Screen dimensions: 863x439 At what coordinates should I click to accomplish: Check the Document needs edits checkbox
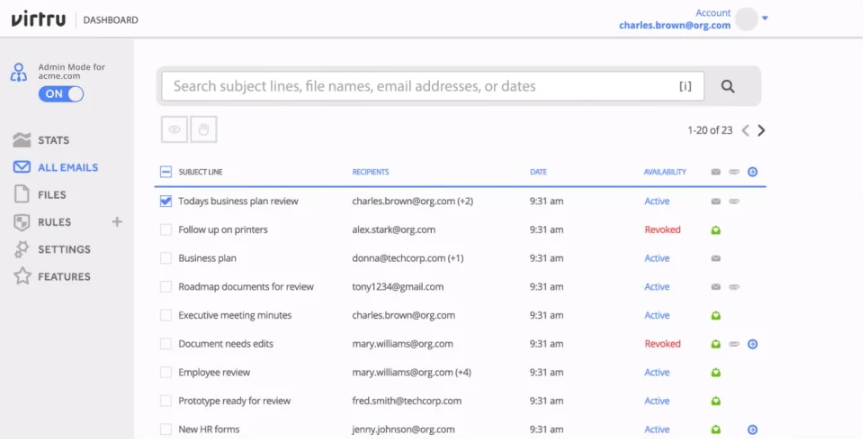166,344
